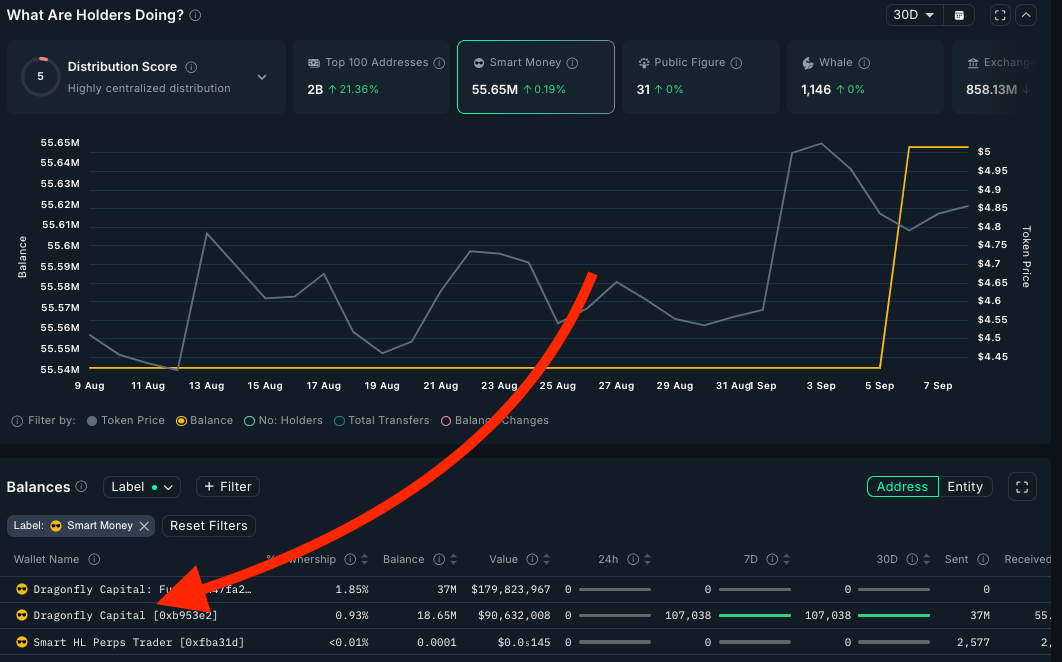Remove the Smart Money label chip
Image resolution: width=1062 pixels, height=662 pixels.
click(144, 526)
